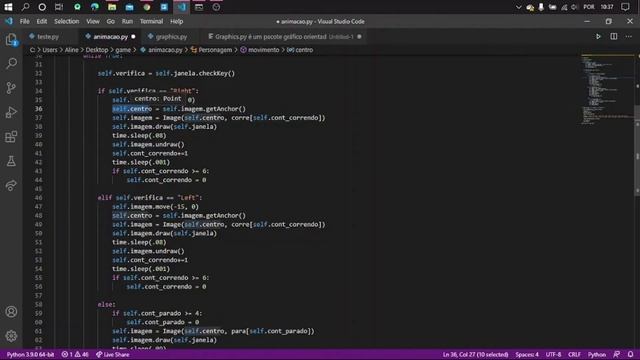Close Untitled-1 tab via unsaved dot

359,37
